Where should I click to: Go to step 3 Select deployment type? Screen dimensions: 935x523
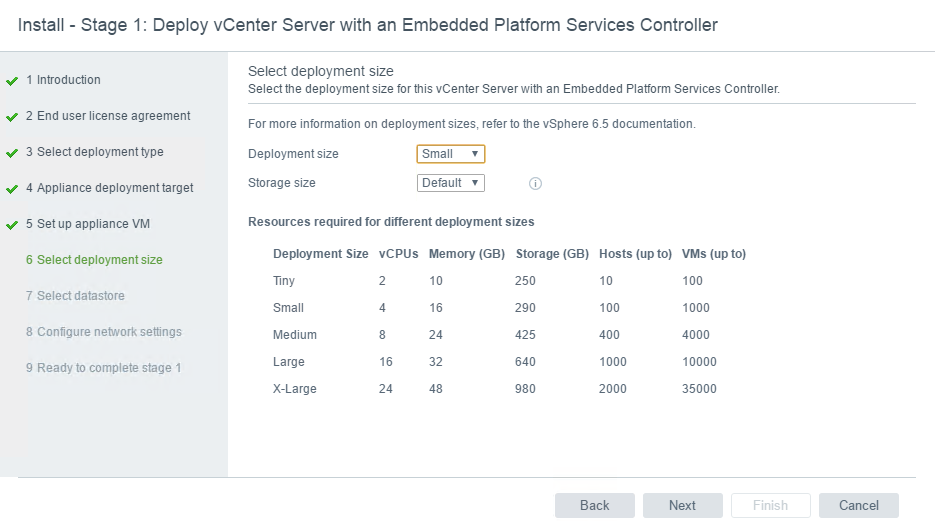click(94, 152)
